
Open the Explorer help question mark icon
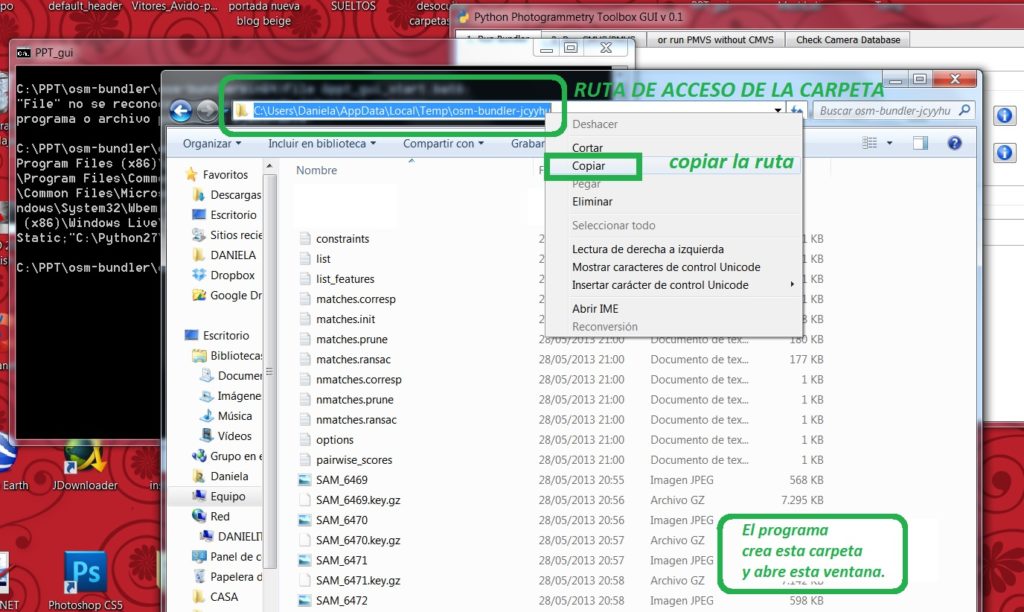click(954, 143)
